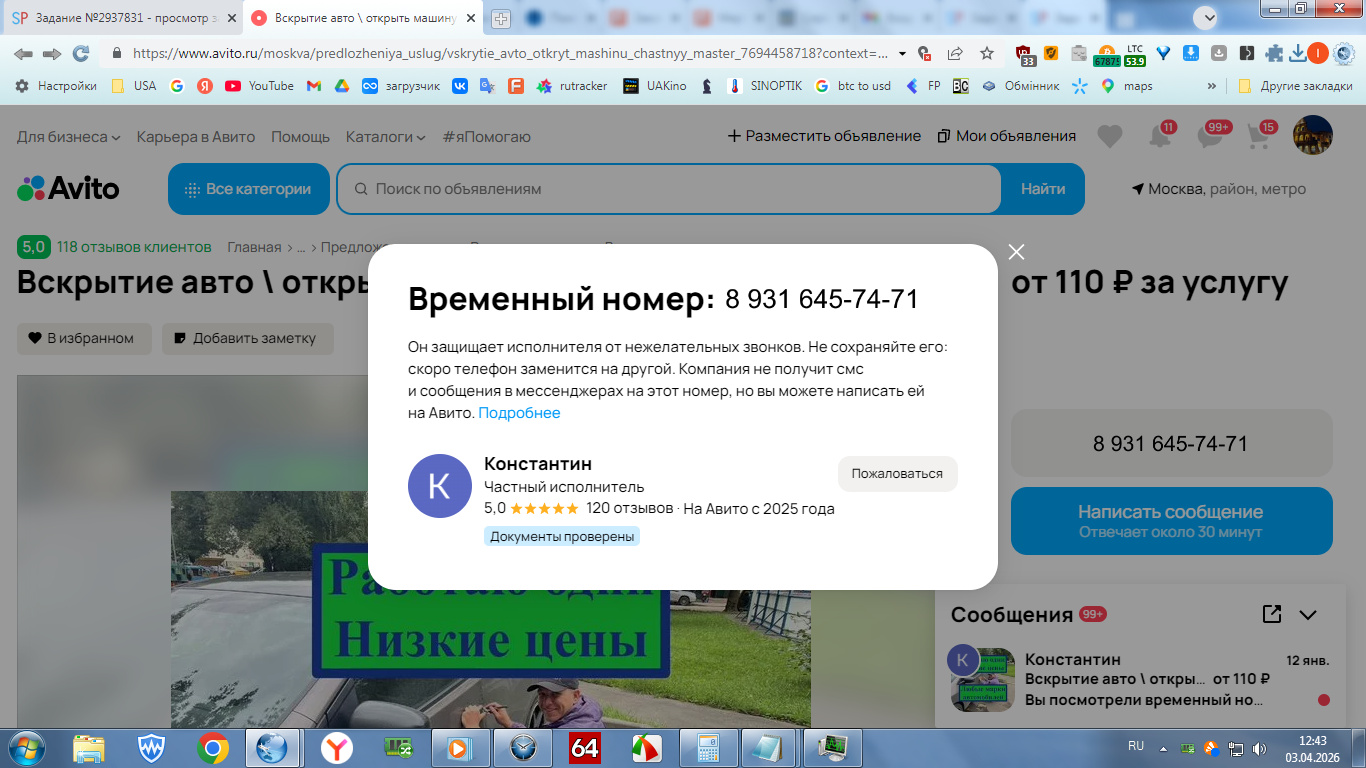Open the Подробнее link in popup
The width and height of the screenshot is (1366, 768).
pyautogui.click(x=519, y=413)
